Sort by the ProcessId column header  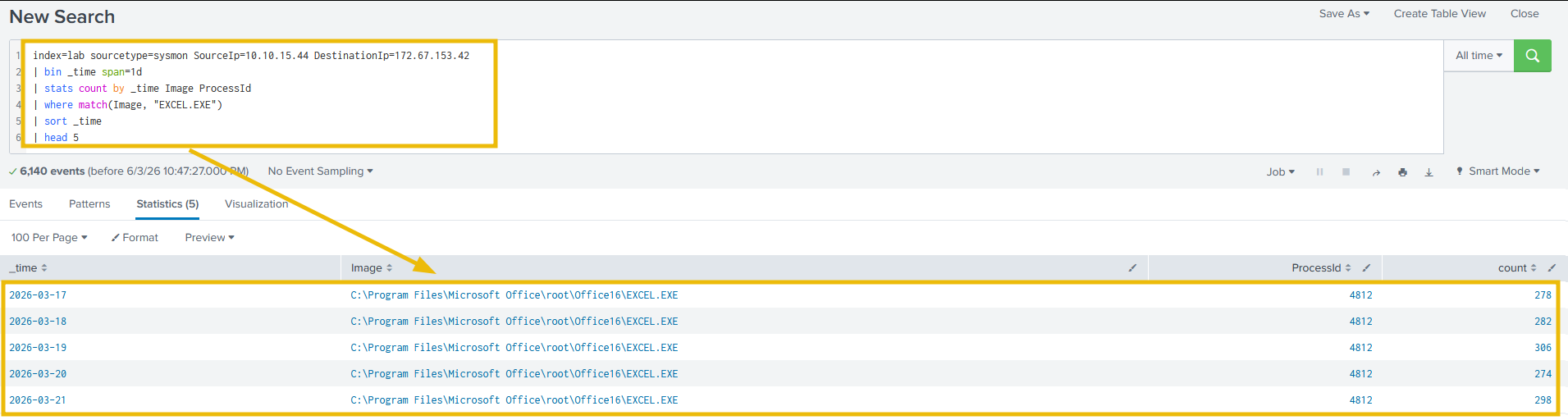click(x=1321, y=267)
